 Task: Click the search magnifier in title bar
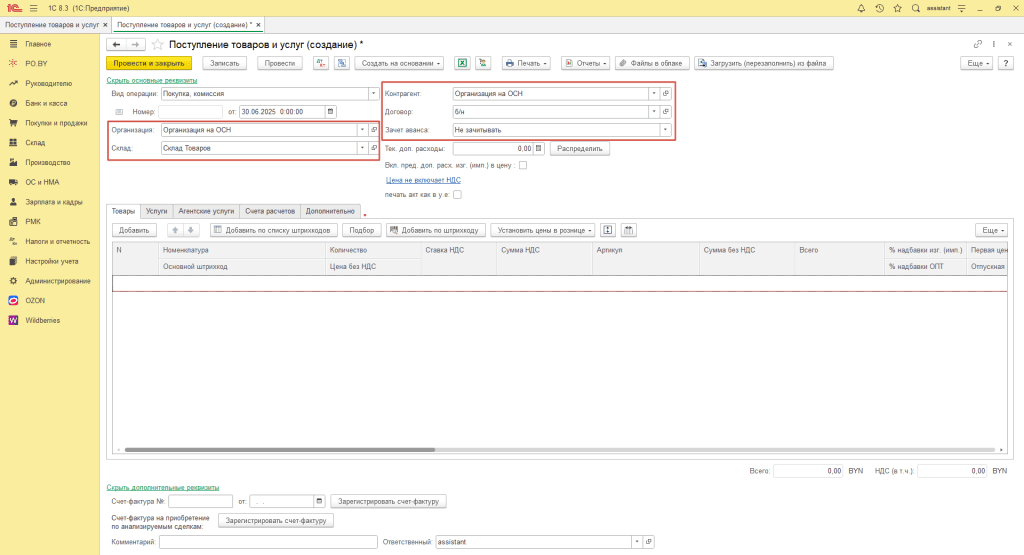916,8
